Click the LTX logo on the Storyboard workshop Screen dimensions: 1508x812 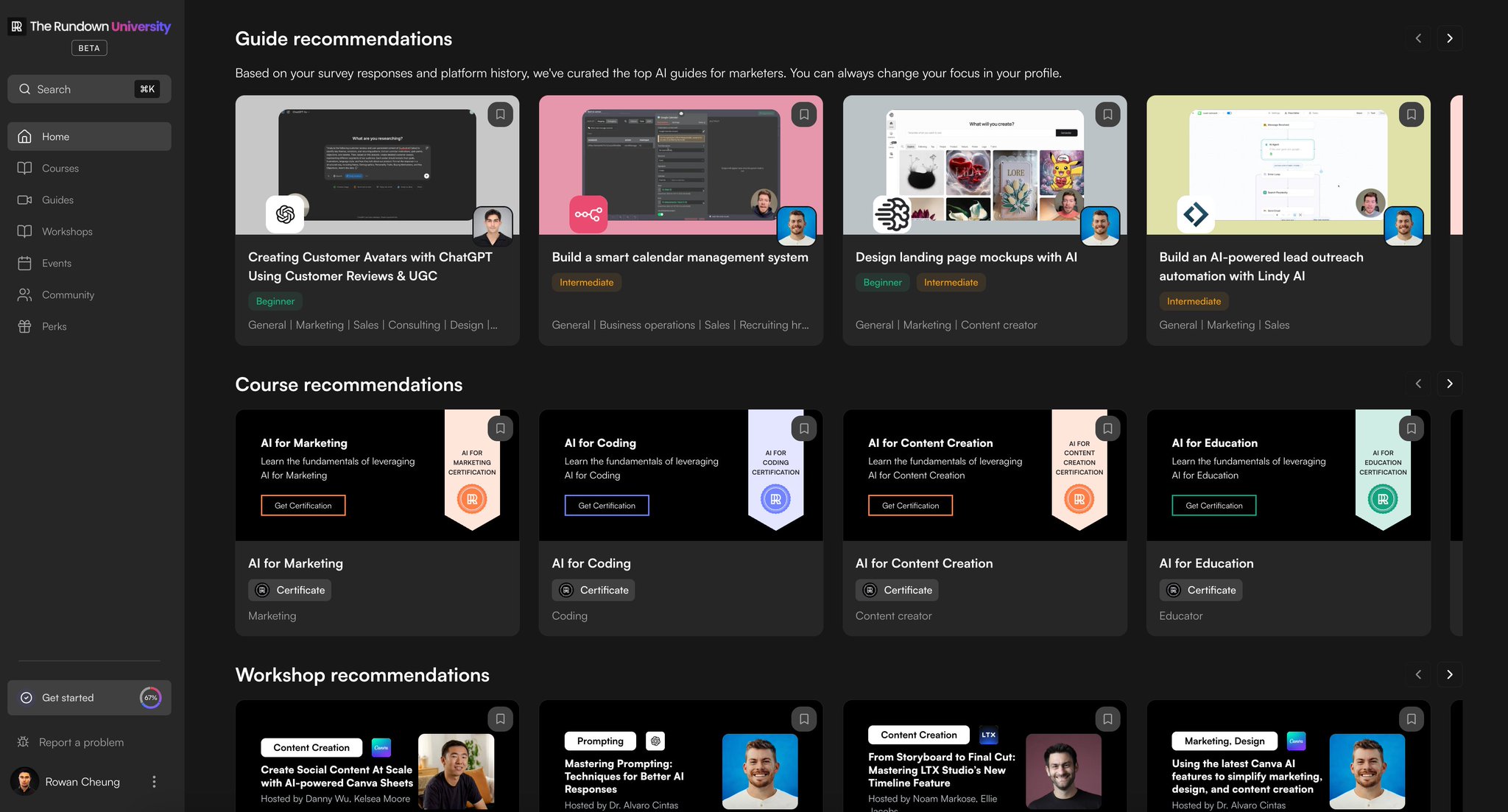(988, 735)
